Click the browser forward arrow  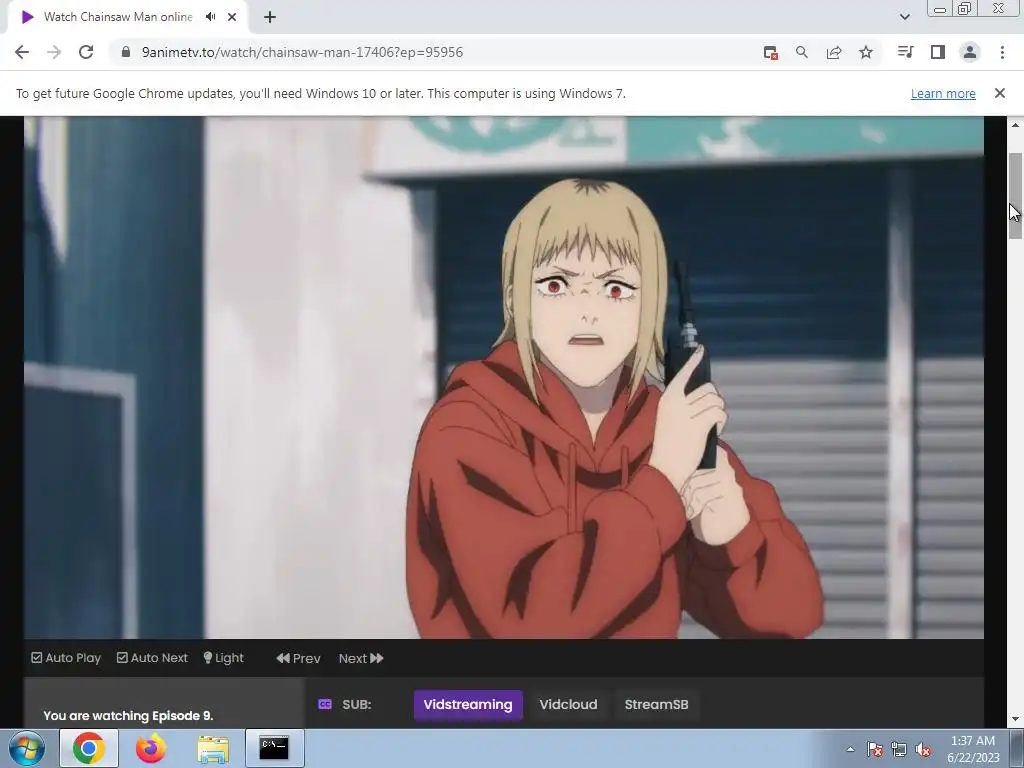click(x=54, y=52)
